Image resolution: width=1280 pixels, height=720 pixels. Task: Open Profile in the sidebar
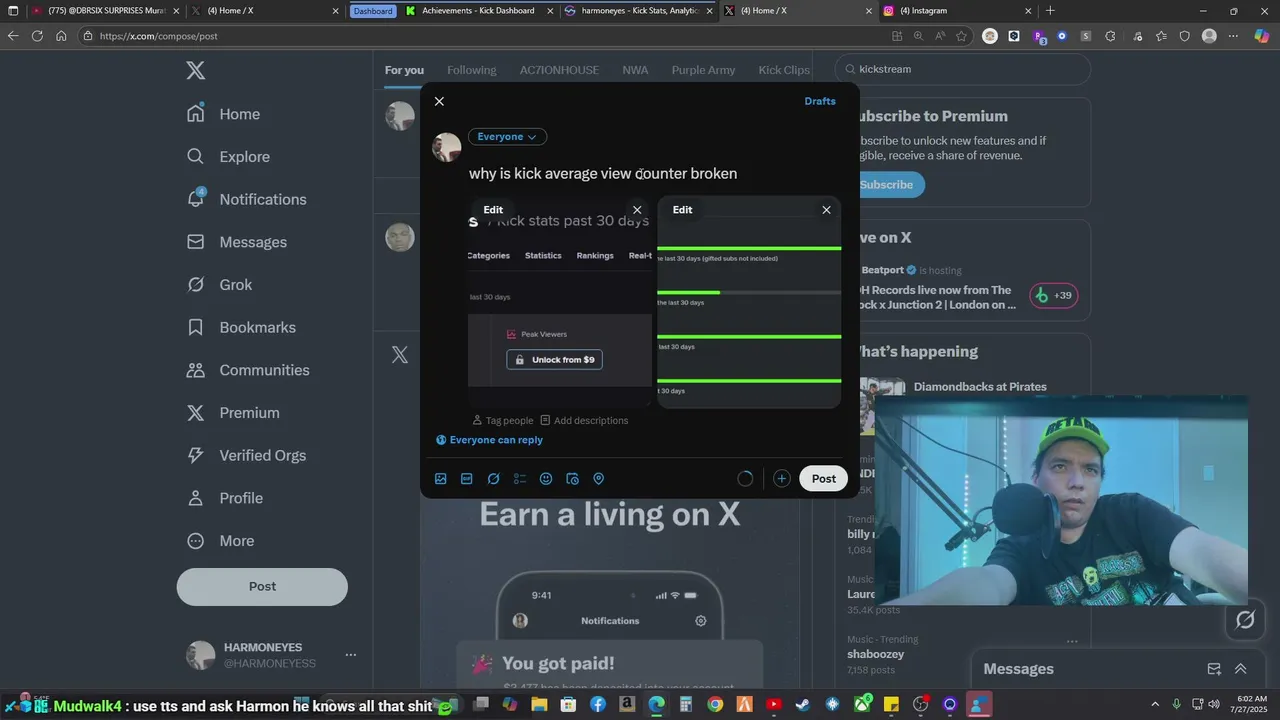pyautogui.click(x=225, y=498)
